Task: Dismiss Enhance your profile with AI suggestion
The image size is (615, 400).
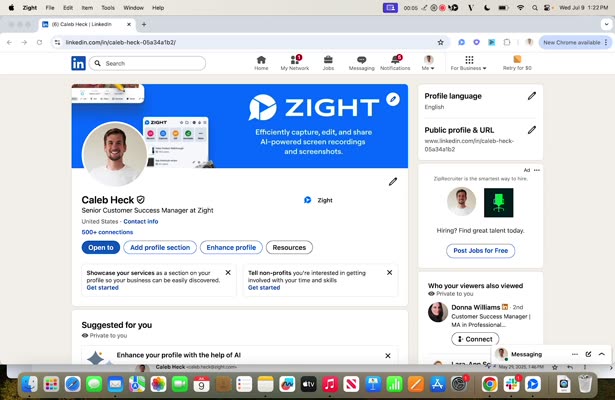Action: 388,356
